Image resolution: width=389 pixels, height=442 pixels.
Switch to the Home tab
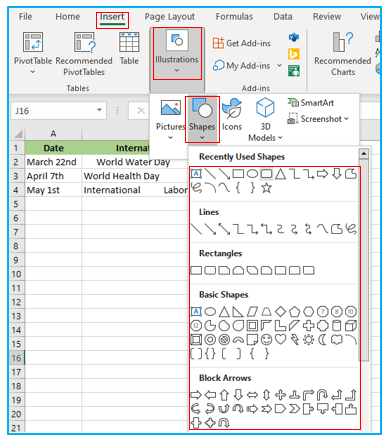(x=68, y=16)
